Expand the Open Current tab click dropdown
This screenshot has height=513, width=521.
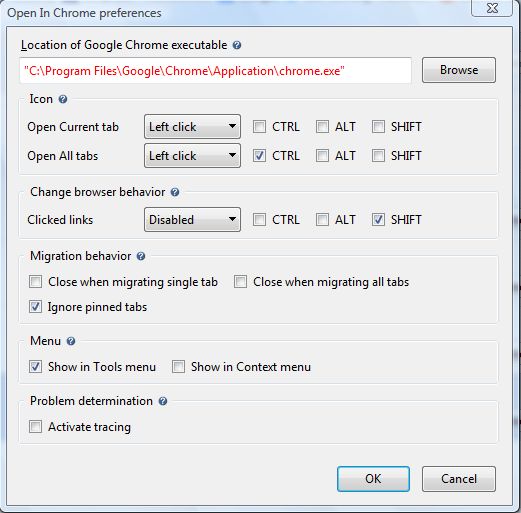coord(192,127)
